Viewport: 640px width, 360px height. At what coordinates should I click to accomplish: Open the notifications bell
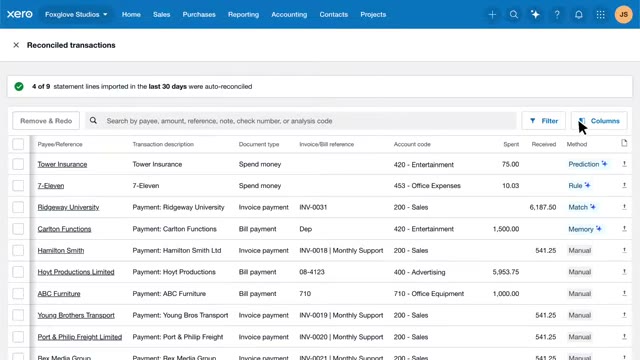pos(579,15)
